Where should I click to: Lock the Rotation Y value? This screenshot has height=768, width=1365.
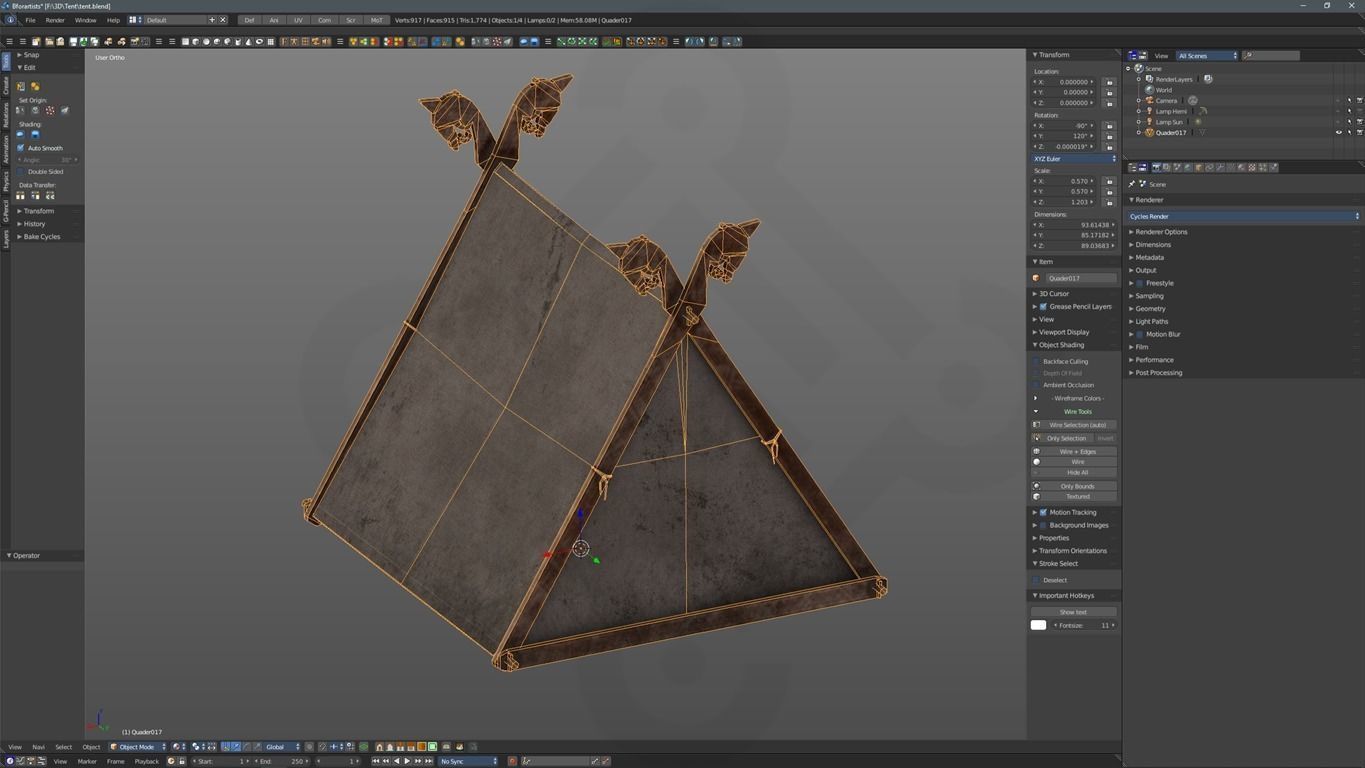pos(1109,136)
